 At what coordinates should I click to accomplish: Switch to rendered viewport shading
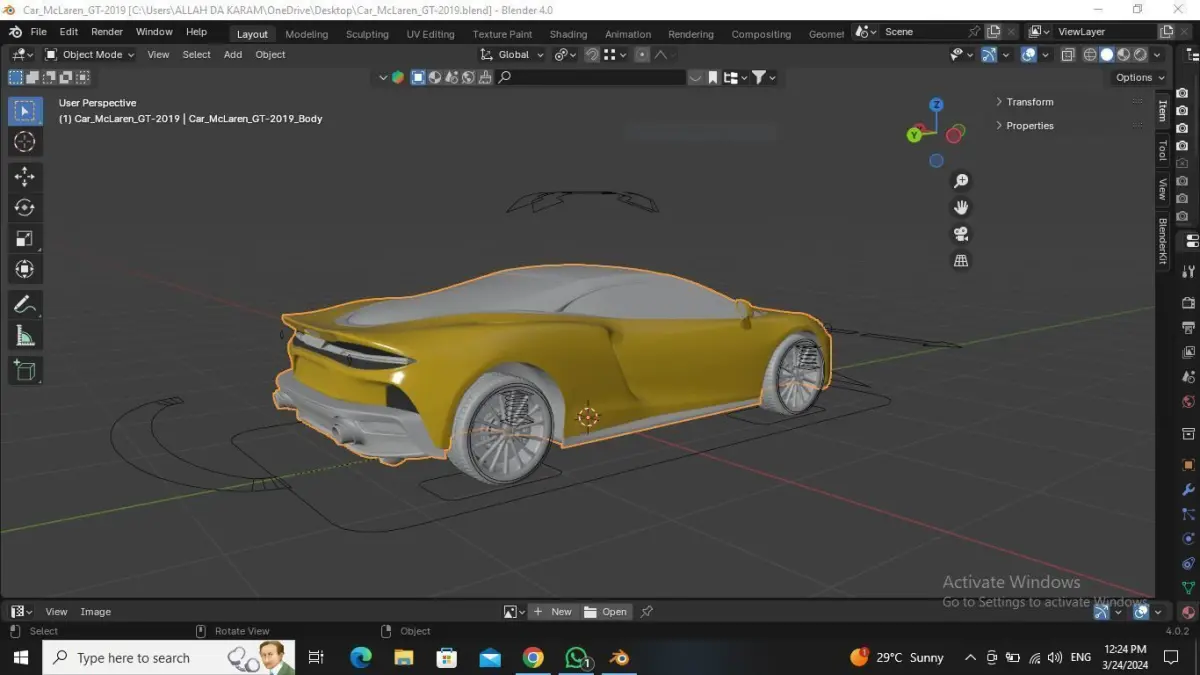click(x=1140, y=55)
